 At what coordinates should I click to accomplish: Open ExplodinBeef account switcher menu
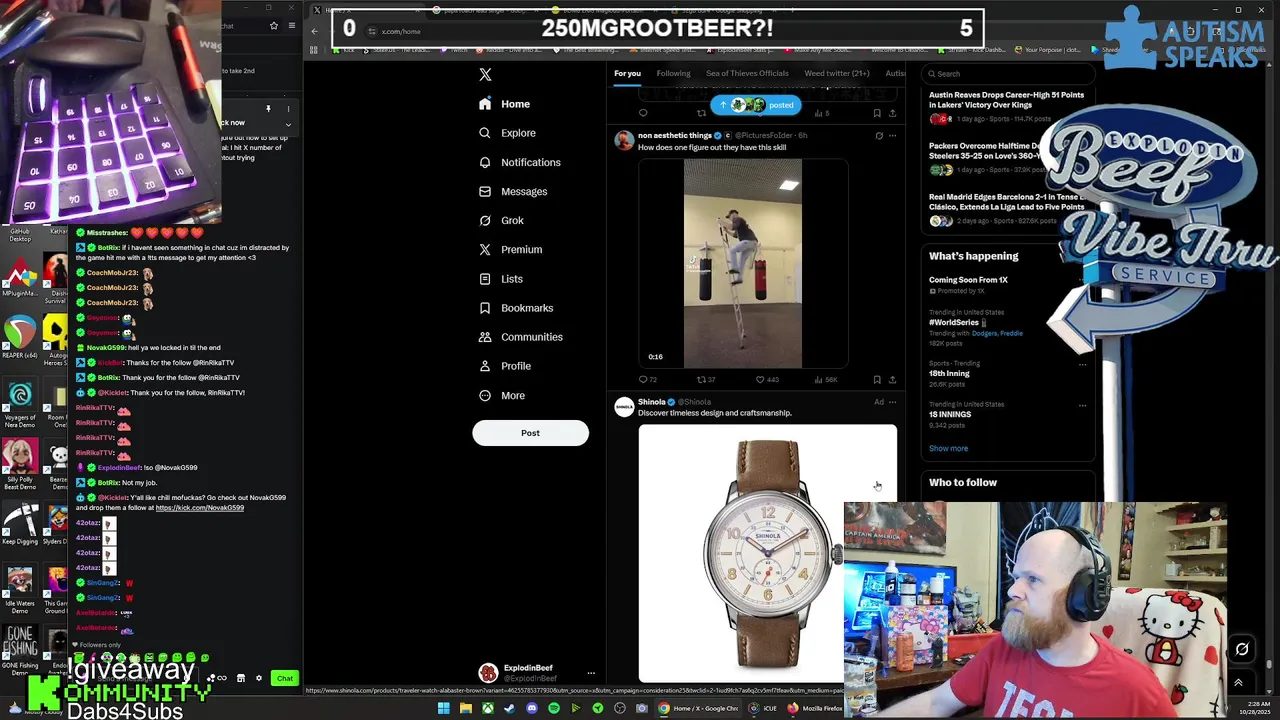537,673
